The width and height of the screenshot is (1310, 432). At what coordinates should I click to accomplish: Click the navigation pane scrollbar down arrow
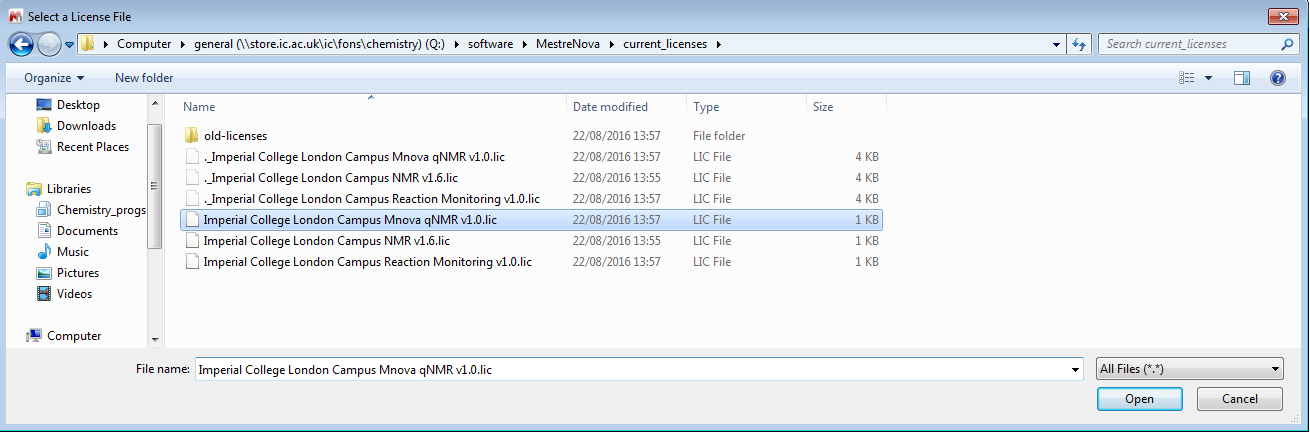coord(154,340)
